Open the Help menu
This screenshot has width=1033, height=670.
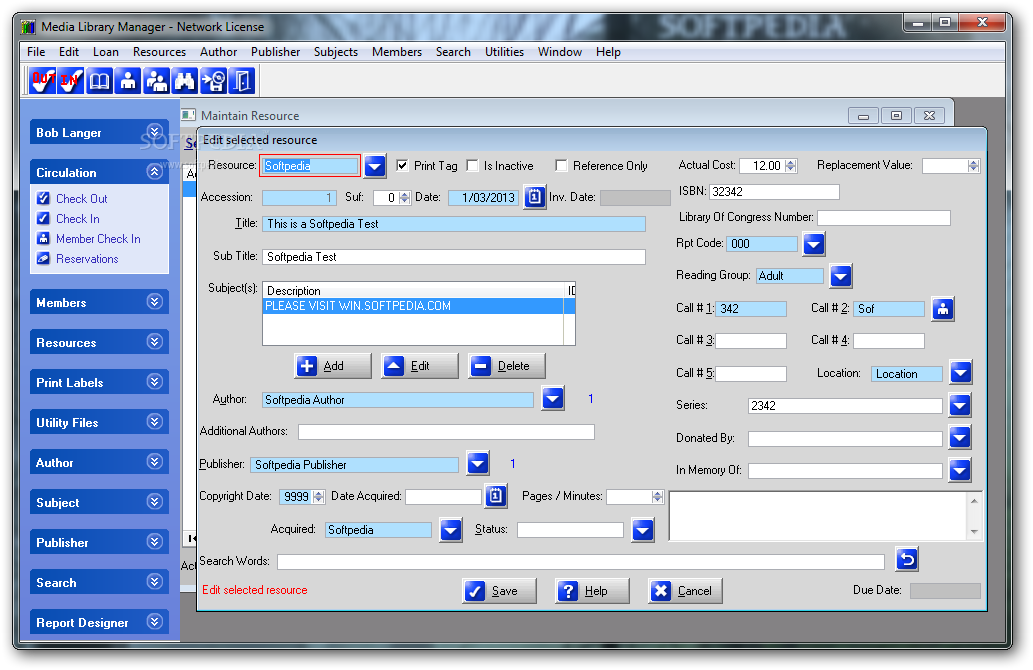608,51
